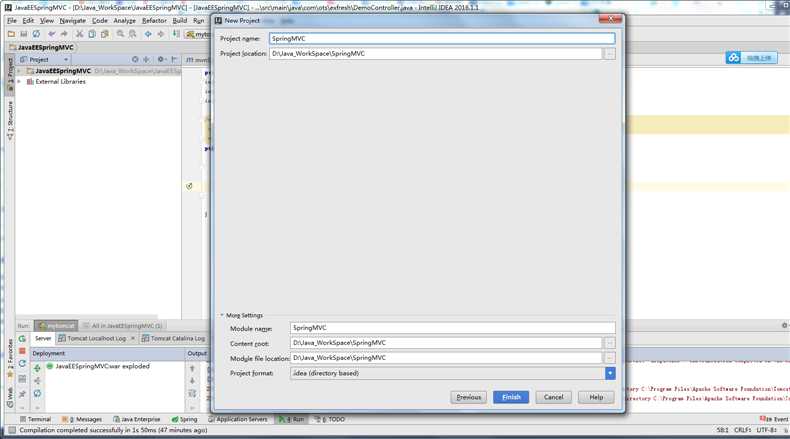Click the Open folder toolbar icon
Viewport: 790px width, 439px height.
(11, 34)
